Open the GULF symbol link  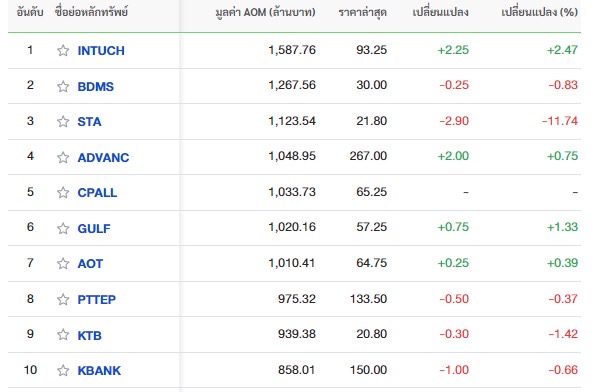click(94, 229)
